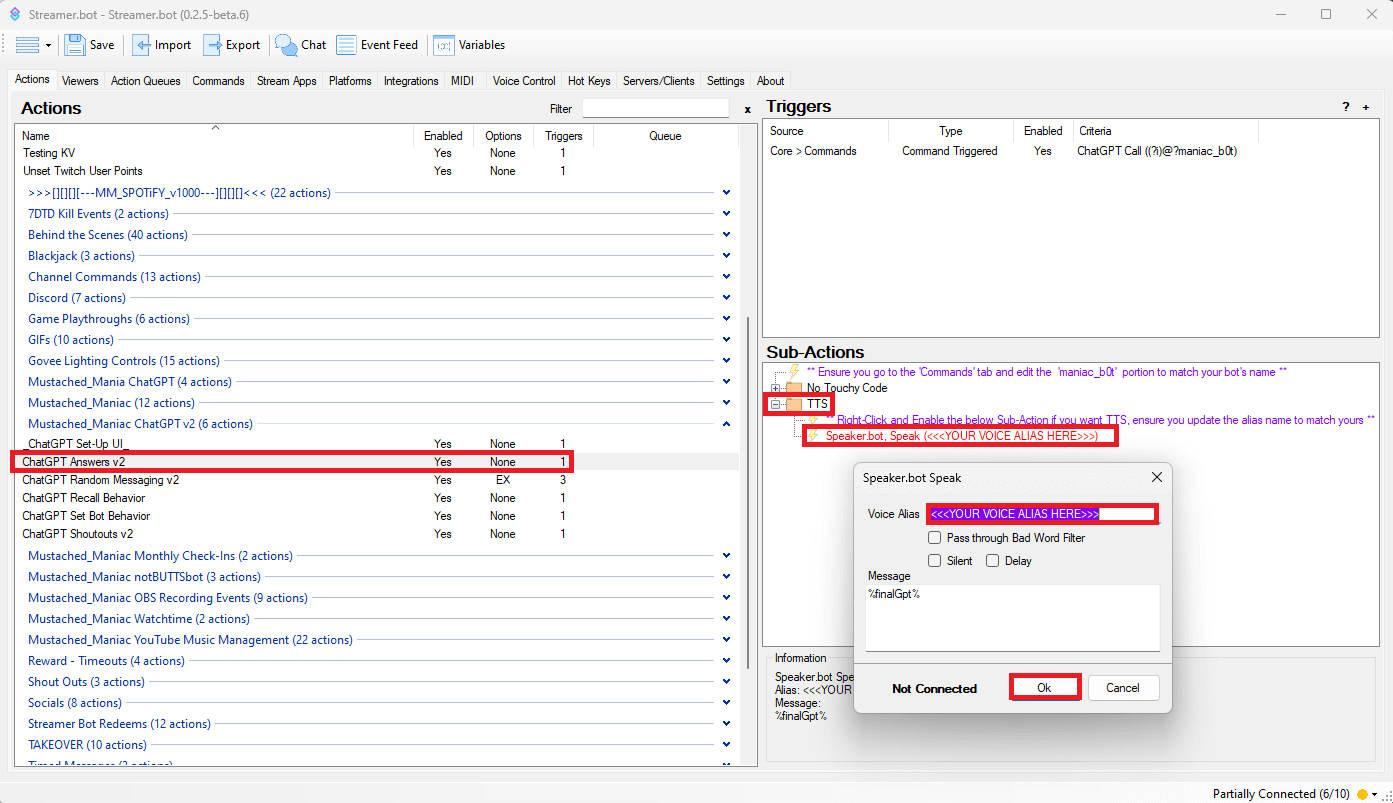Image resolution: width=1393 pixels, height=803 pixels.
Task: Cancel the Speaker.bot Speak dialog
Action: [x=1122, y=688]
